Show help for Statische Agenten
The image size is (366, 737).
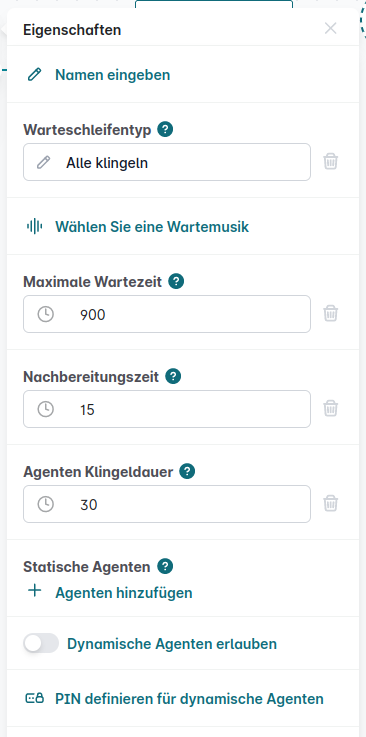click(x=165, y=566)
